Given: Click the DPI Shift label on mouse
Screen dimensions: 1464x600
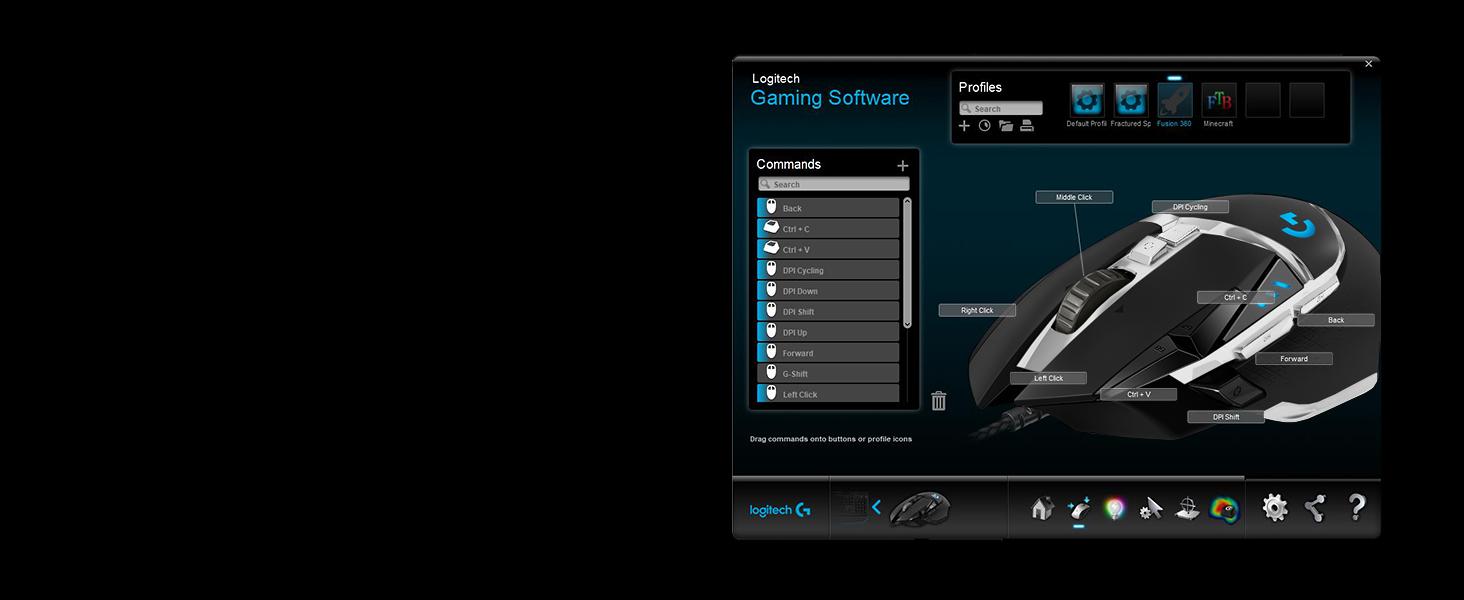Looking at the screenshot, I should pyautogui.click(x=1226, y=417).
